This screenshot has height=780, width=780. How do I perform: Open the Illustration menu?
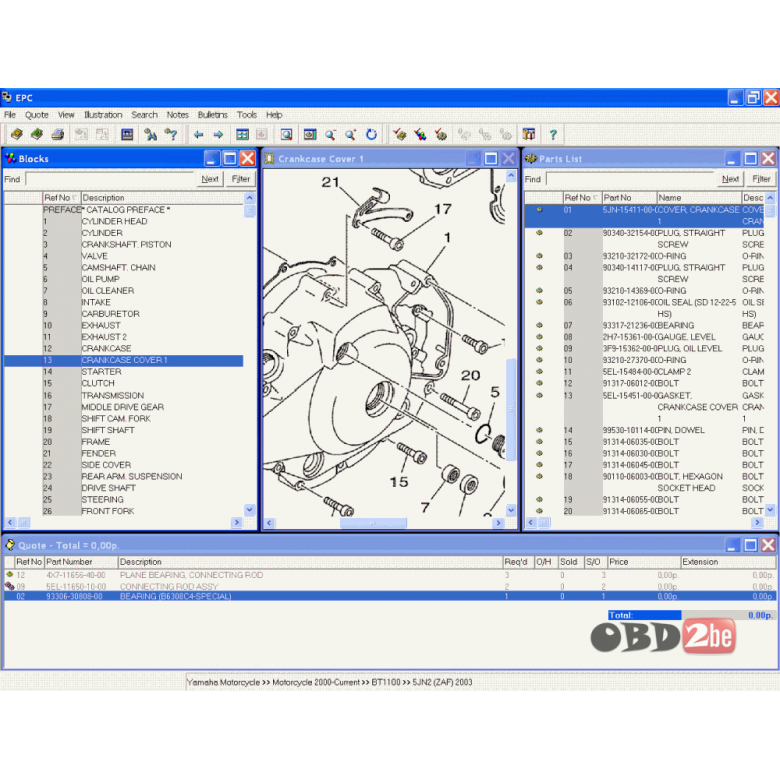(103, 115)
